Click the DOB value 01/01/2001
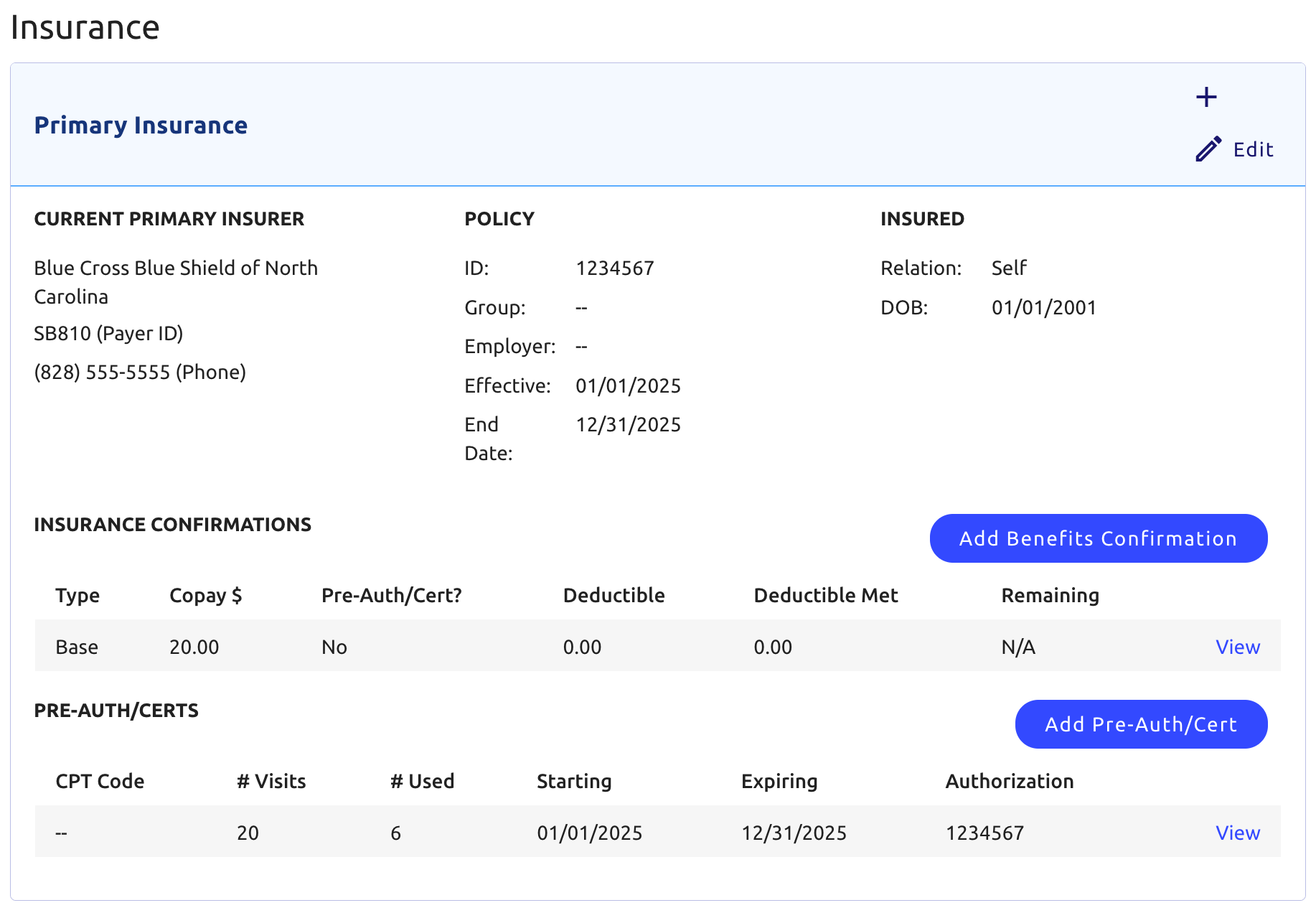 pyautogui.click(x=1043, y=308)
